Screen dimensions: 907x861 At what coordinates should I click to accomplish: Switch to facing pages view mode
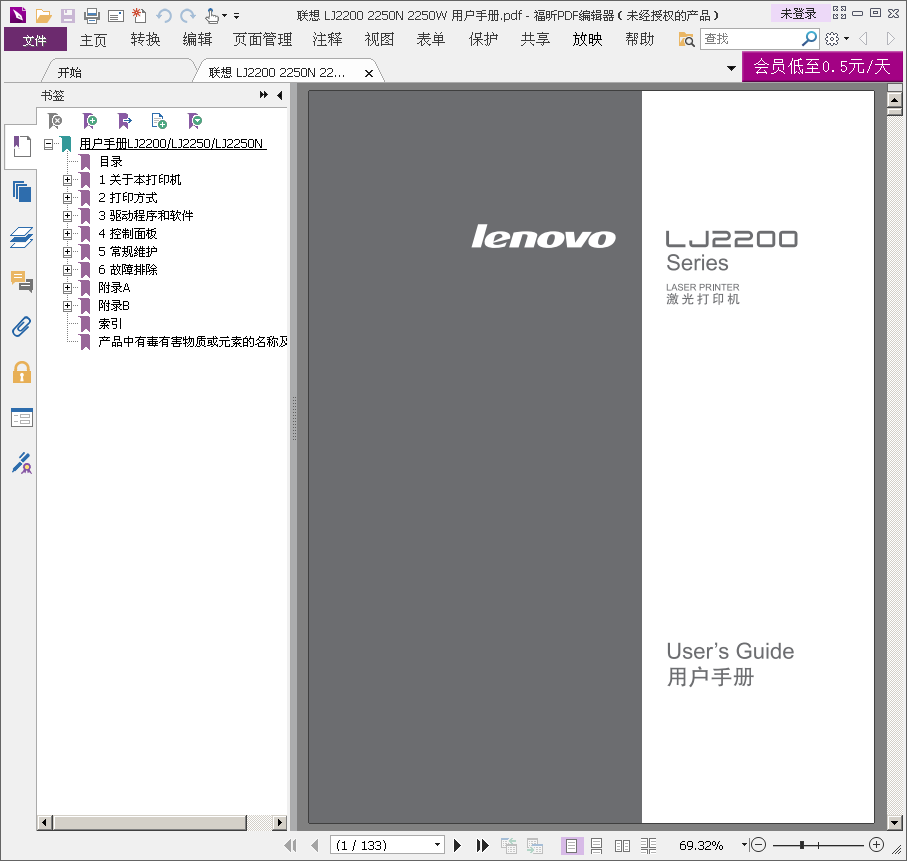(622, 846)
